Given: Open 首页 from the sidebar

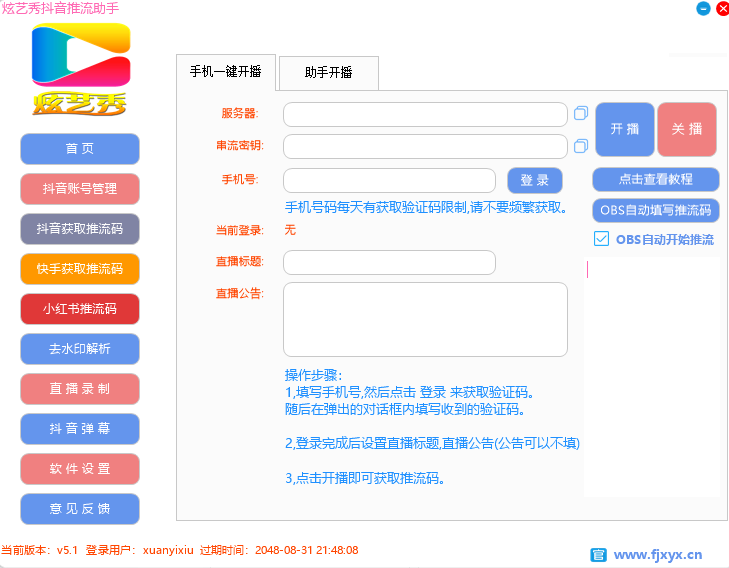Looking at the screenshot, I should (80, 149).
